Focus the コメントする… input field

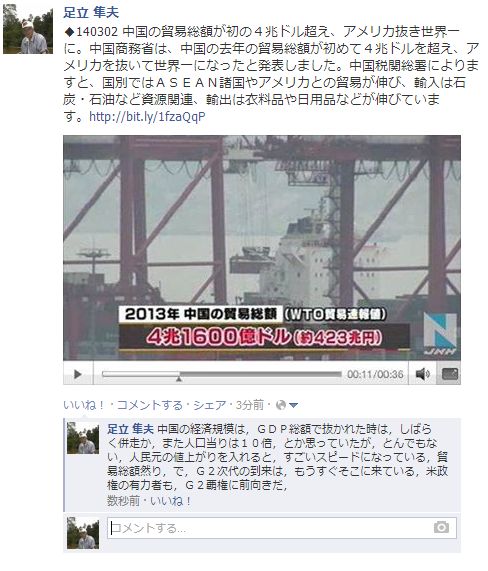tap(282, 528)
